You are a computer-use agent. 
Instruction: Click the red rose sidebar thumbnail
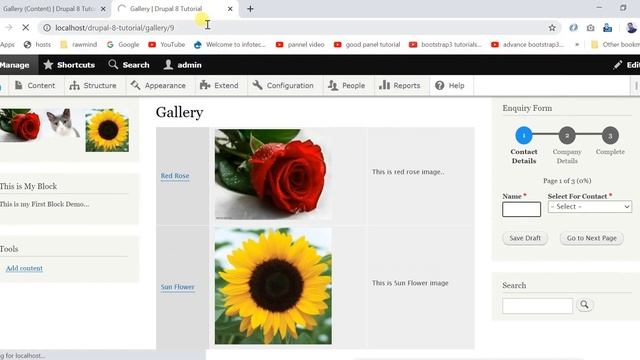tap(20, 125)
